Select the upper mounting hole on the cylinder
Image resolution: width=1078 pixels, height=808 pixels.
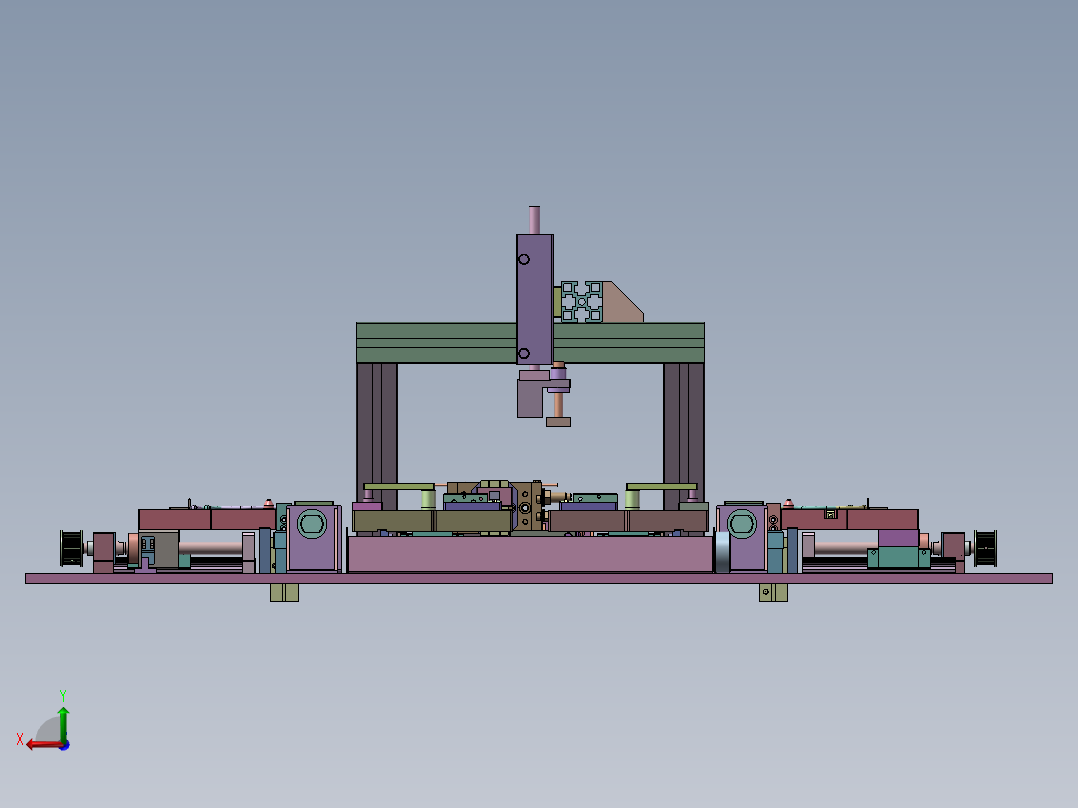coord(524,259)
